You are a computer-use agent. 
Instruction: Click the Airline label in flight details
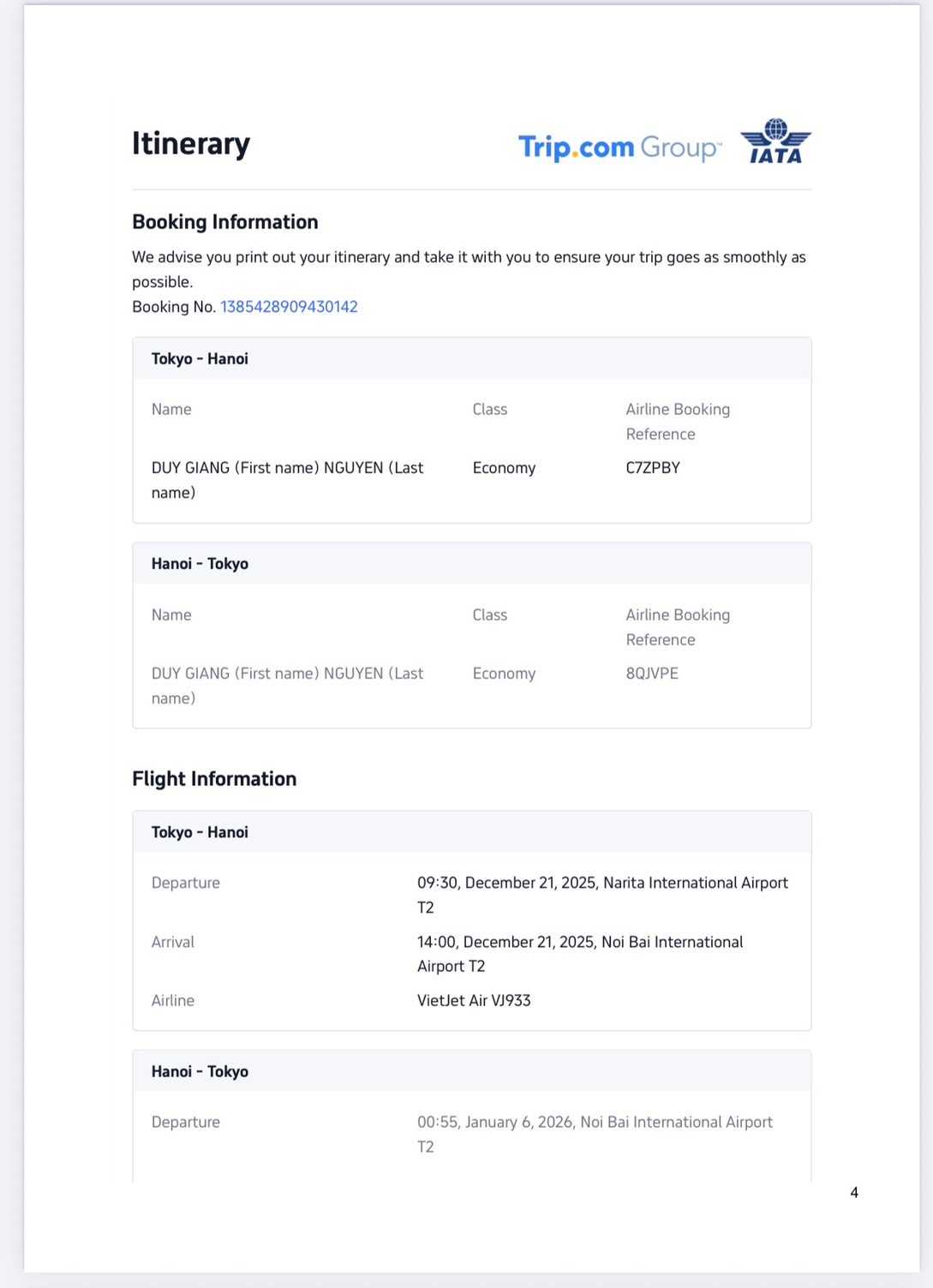click(173, 1000)
